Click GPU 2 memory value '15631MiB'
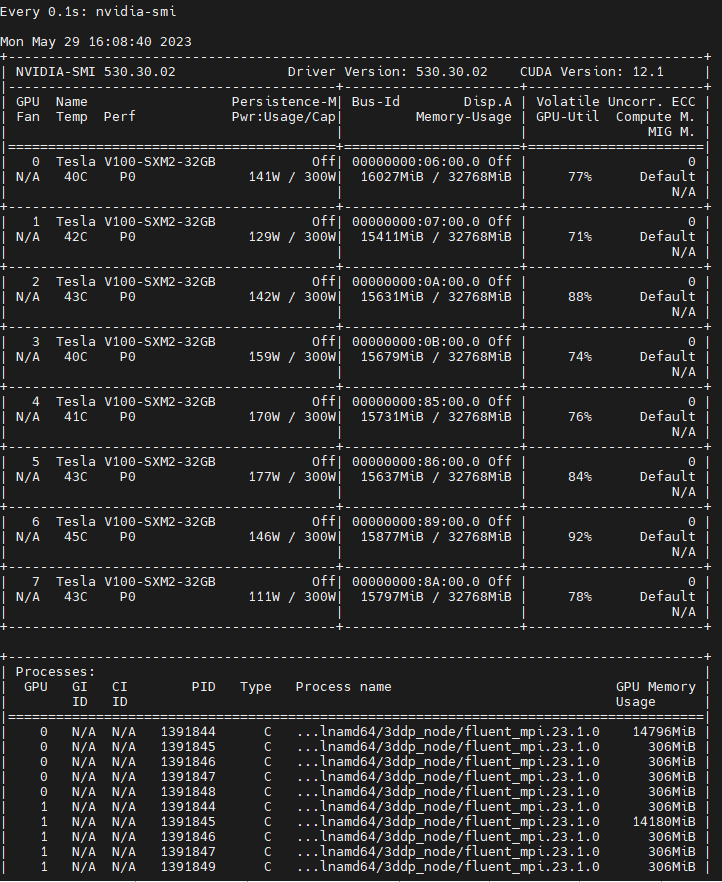The width and height of the screenshot is (722, 882). 392,296
